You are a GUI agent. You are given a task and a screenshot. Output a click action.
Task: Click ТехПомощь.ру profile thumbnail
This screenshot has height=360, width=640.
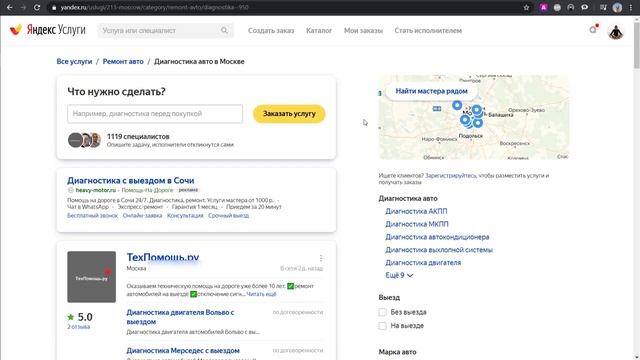[91, 277]
